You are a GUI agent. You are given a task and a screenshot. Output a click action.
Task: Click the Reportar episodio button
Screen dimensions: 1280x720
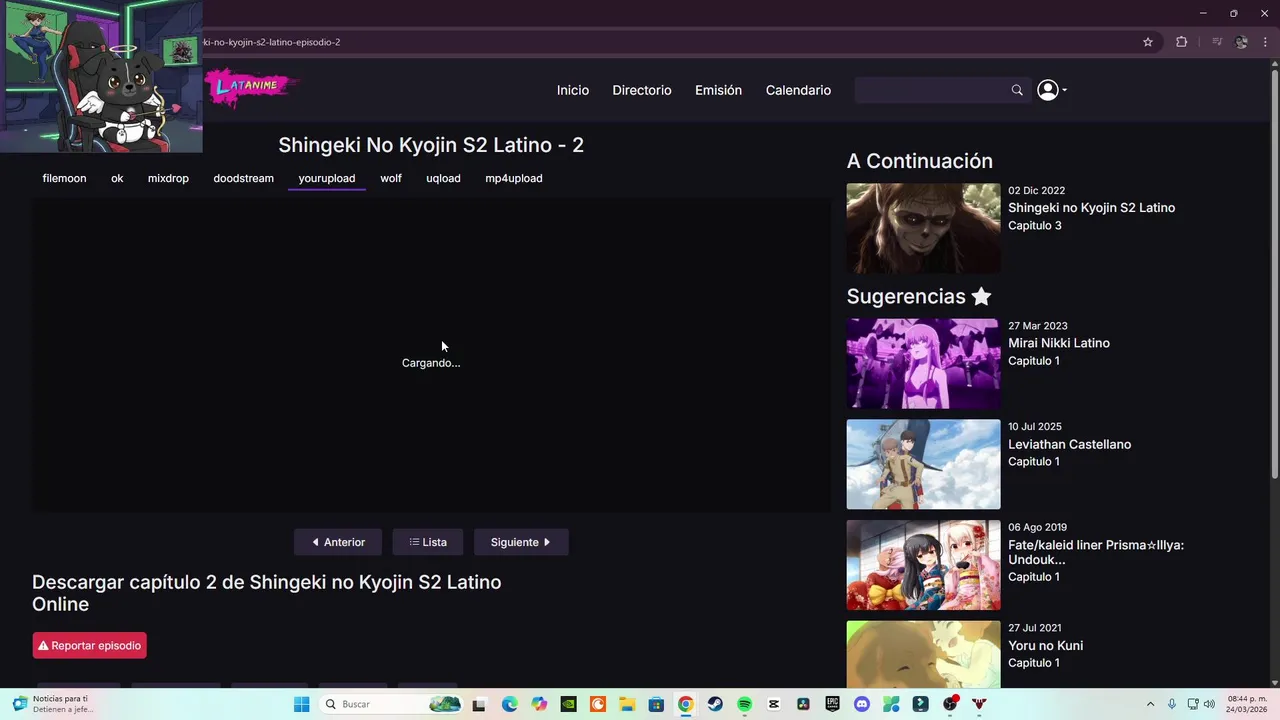coord(90,646)
